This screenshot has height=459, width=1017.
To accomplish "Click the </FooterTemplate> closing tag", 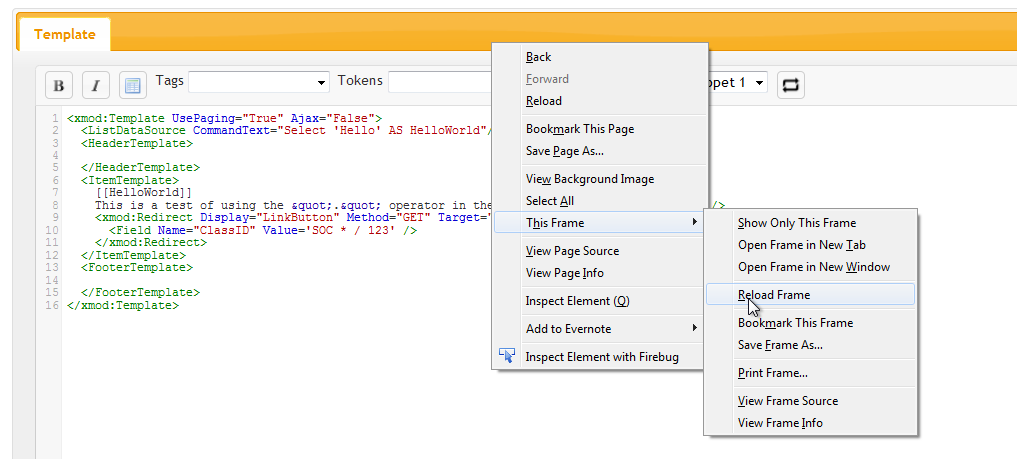I will 140,292.
